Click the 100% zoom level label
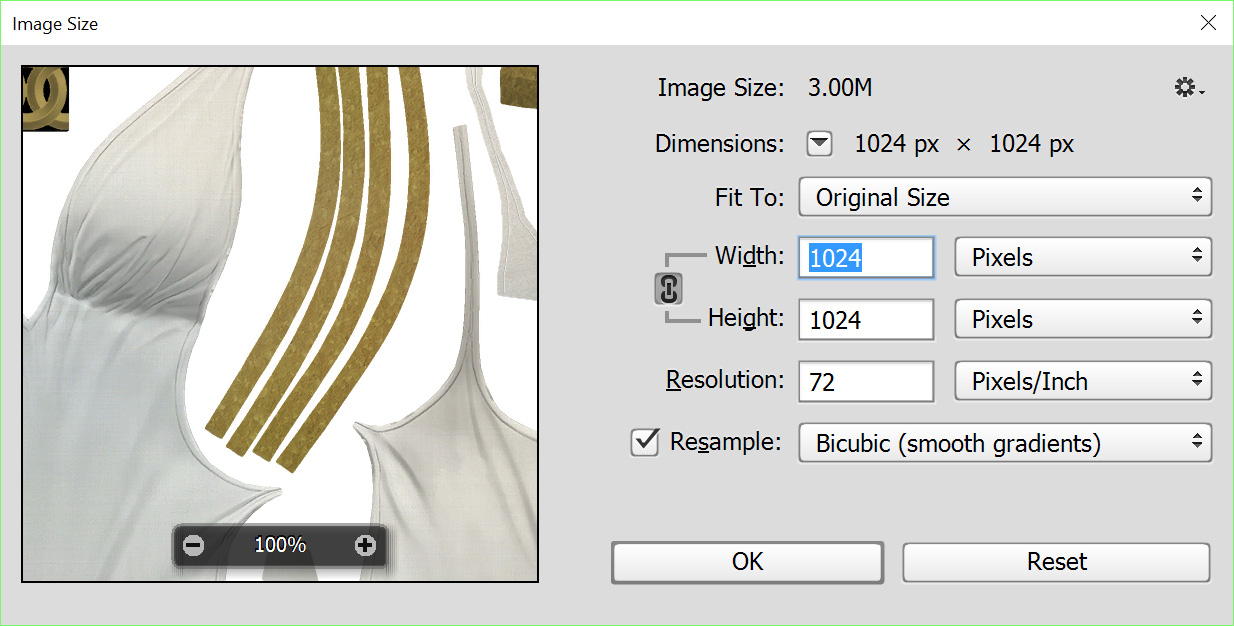This screenshot has width=1234, height=626. point(280,545)
